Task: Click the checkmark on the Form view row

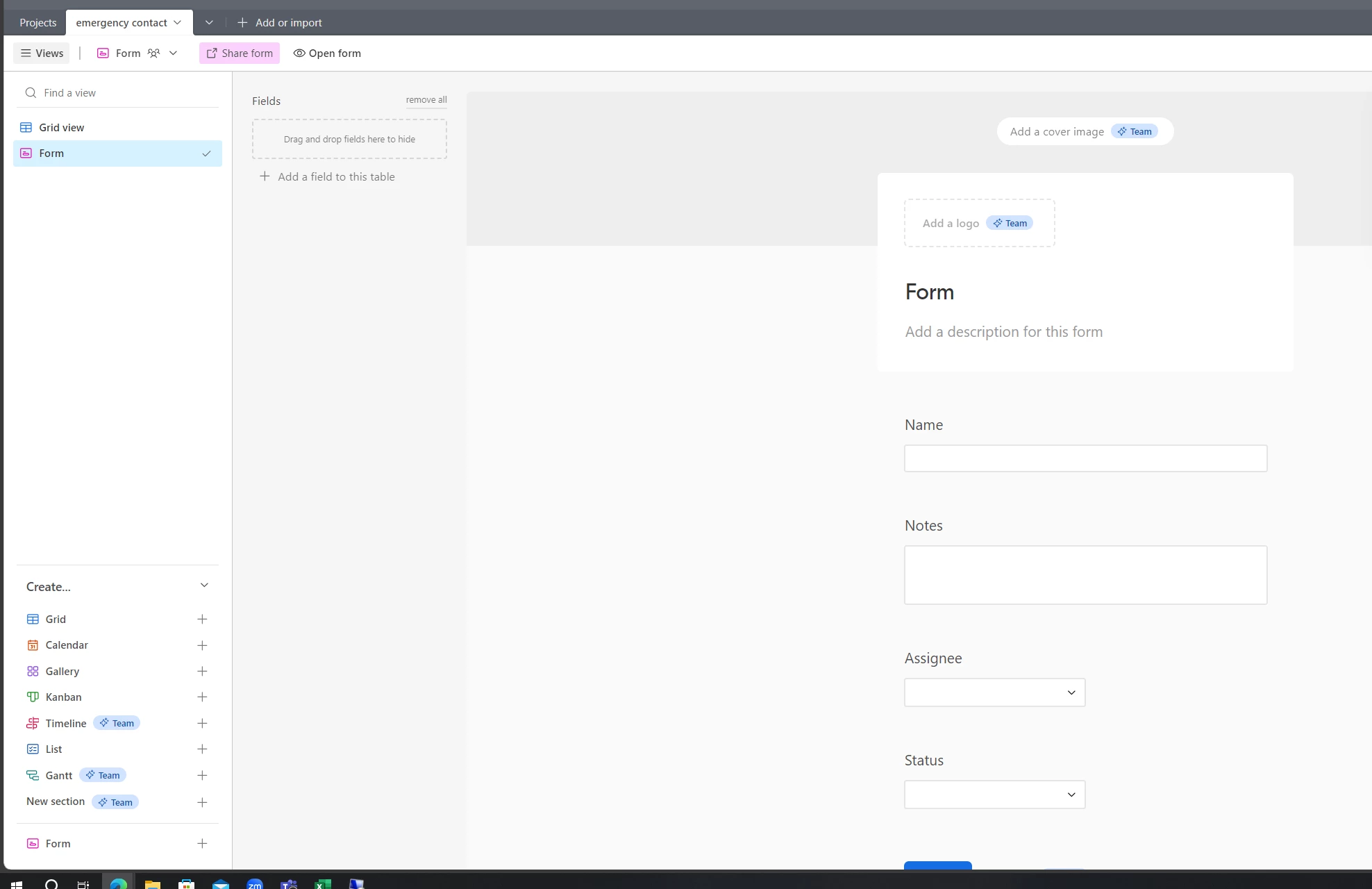Action: (206, 153)
